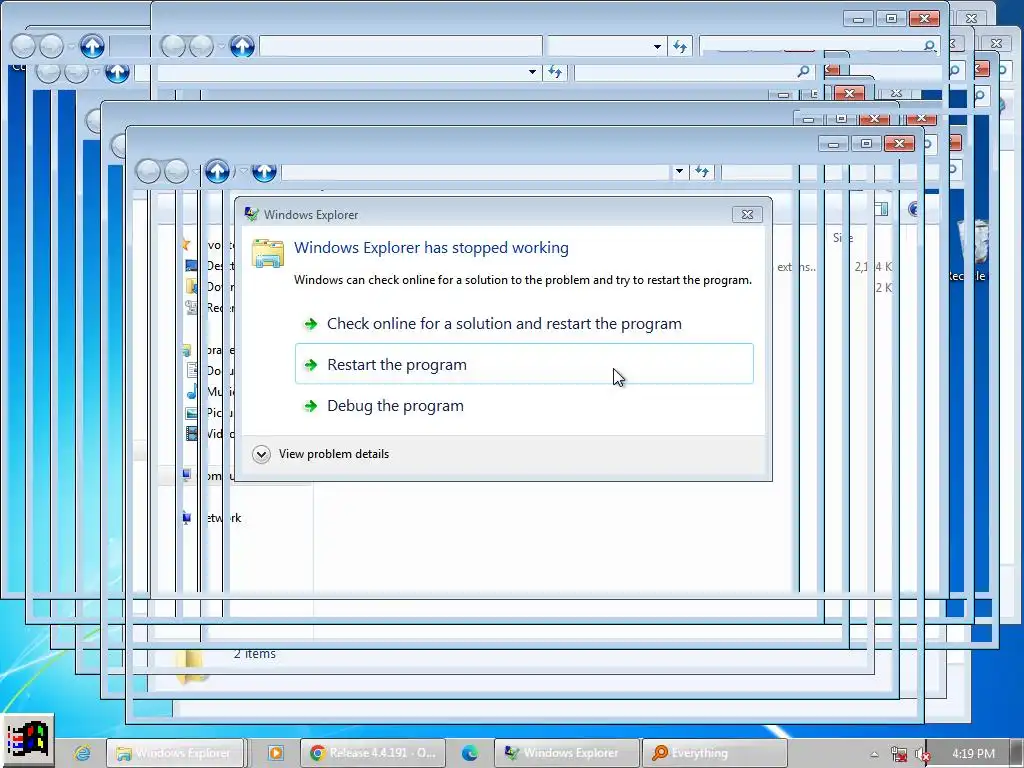The height and width of the screenshot is (768, 1024).
Task: Open the address dropdown in the Explorer window behind the dialog
Action: [x=679, y=171]
